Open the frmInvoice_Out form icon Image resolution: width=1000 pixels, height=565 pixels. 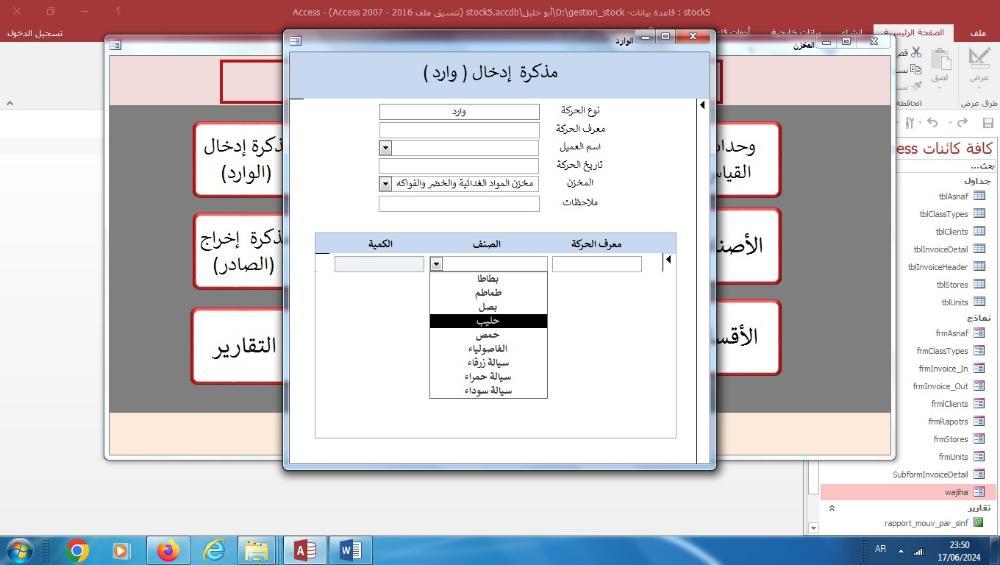click(x=979, y=386)
